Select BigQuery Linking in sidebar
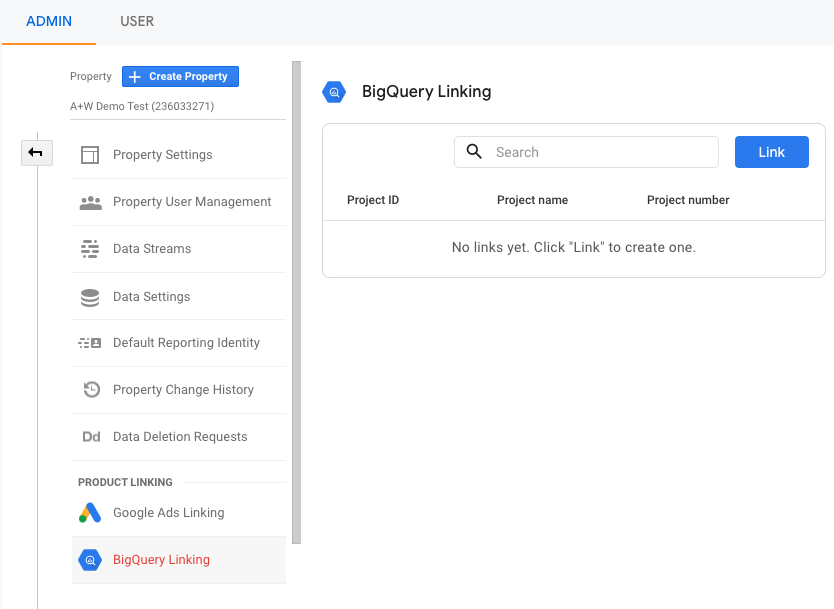The image size is (834, 609). click(x=179, y=560)
